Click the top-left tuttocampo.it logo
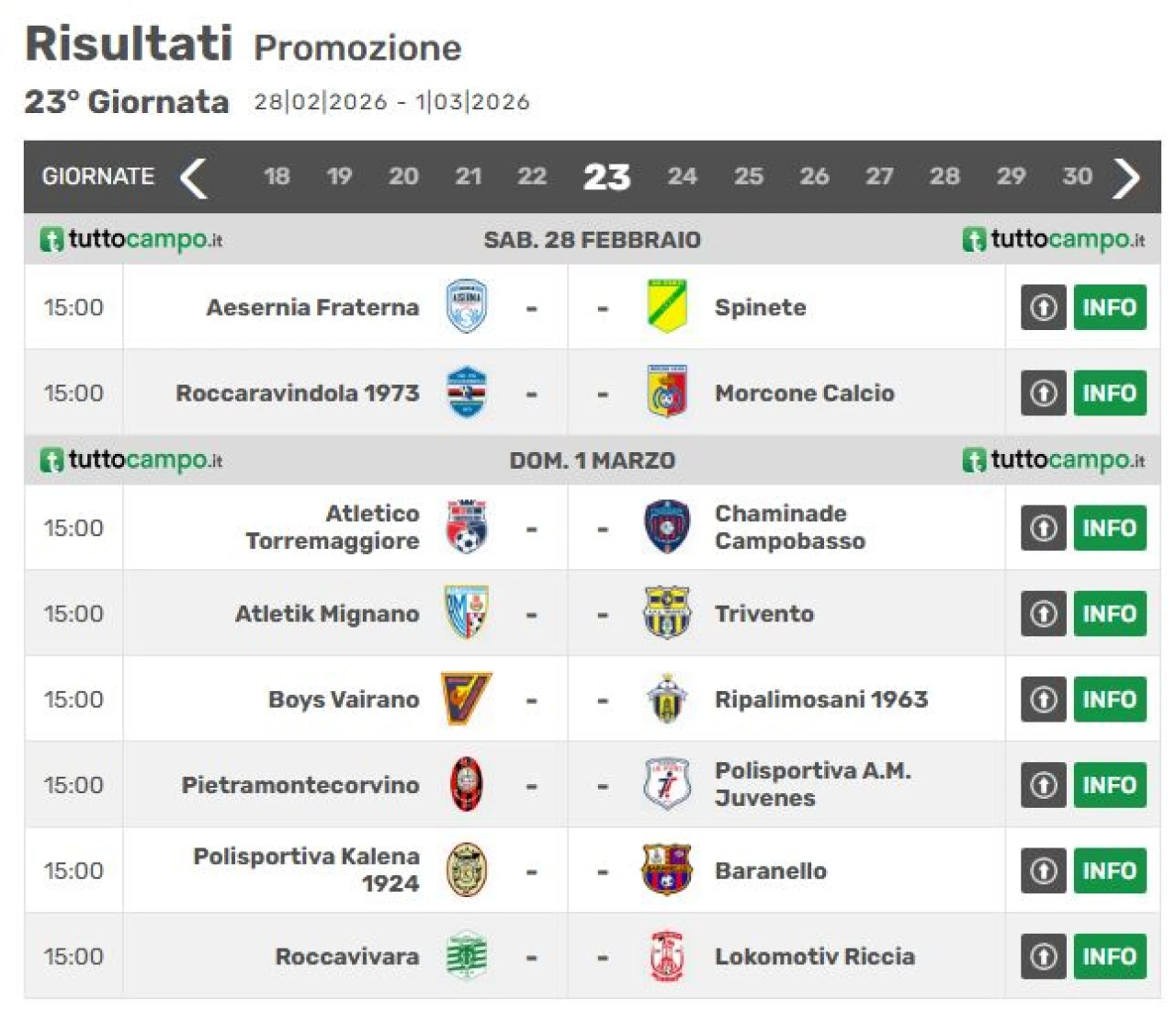This screenshot has height=1012, width=1176. pos(131,240)
